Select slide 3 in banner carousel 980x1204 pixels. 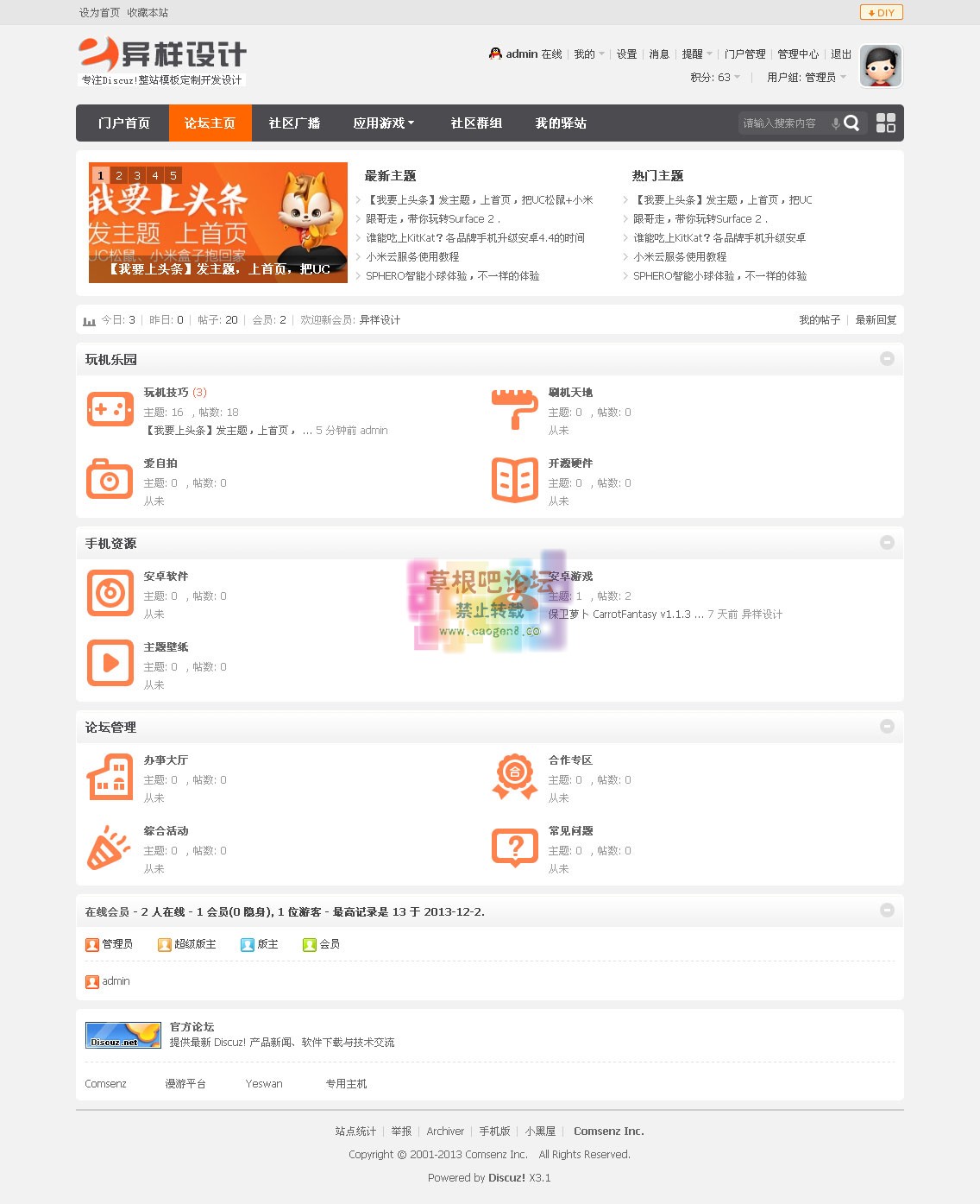tap(137, 175)
